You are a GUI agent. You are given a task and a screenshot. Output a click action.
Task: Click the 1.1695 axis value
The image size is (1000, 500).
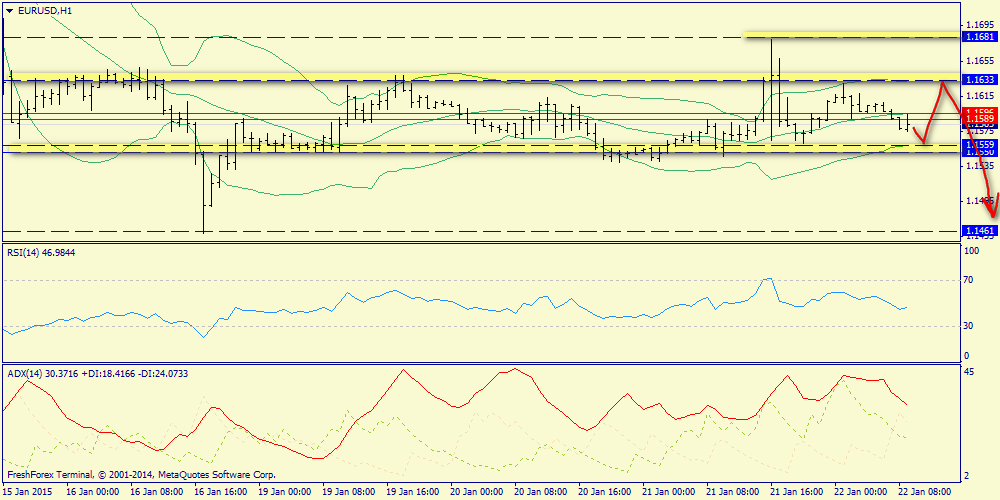[981, 24]
